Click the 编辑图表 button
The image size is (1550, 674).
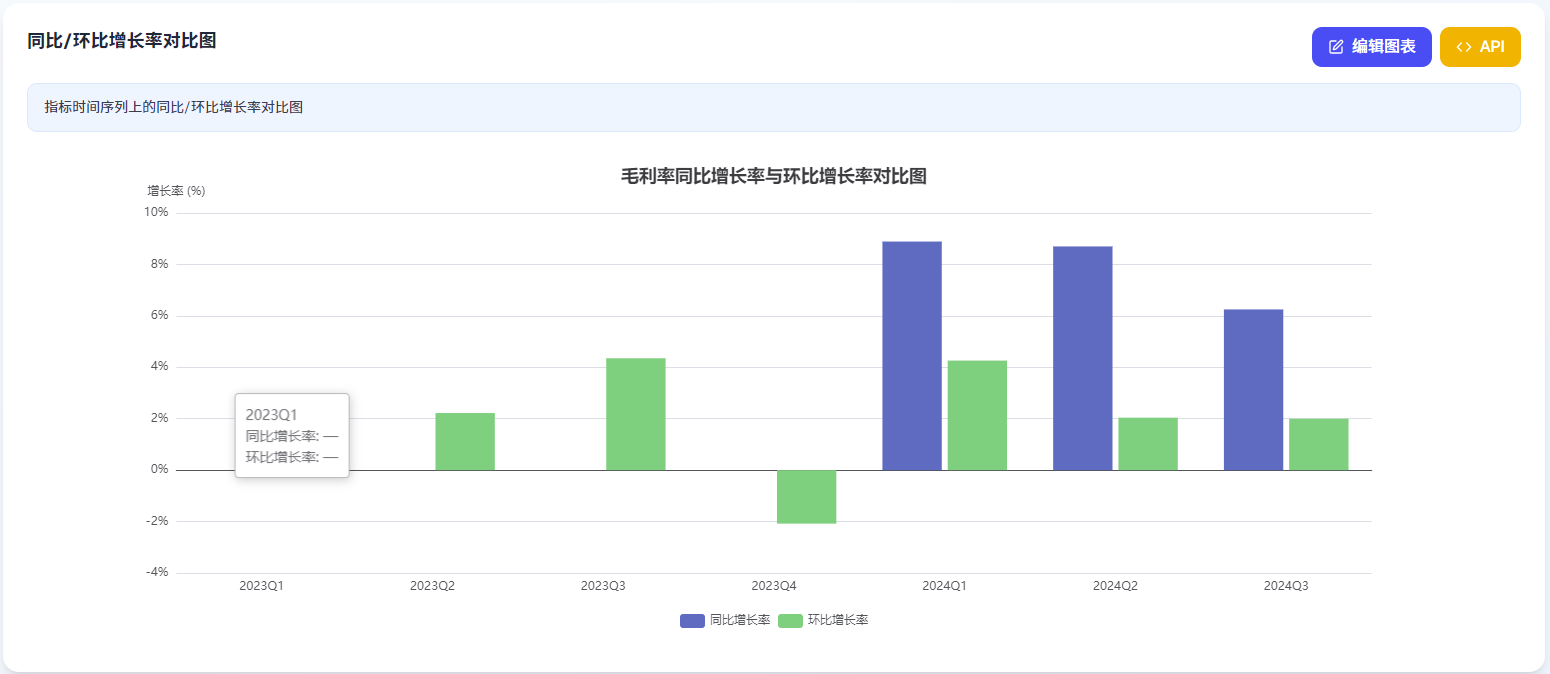point(1371,47)
